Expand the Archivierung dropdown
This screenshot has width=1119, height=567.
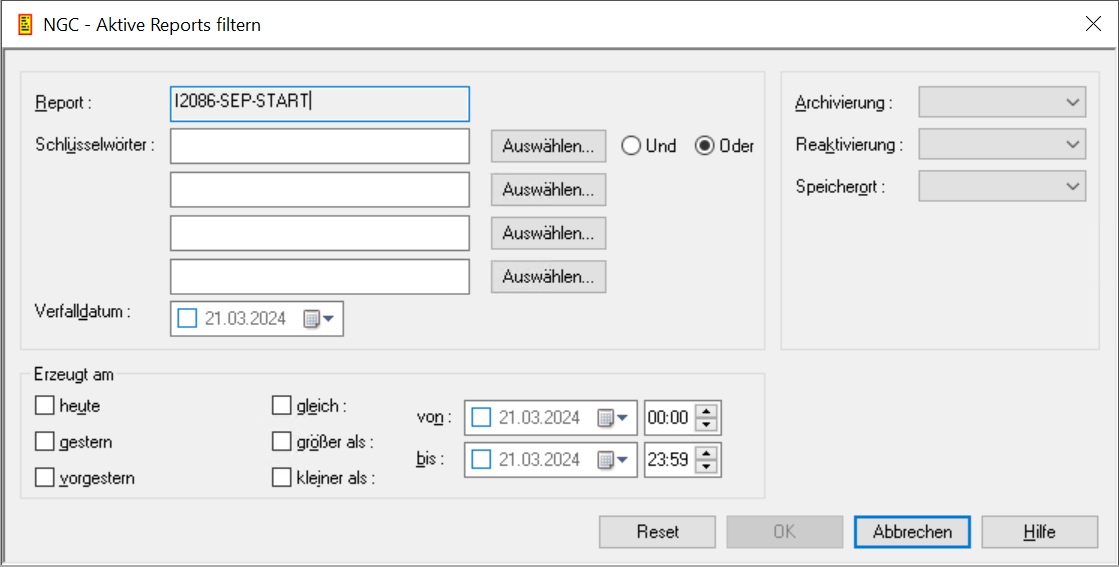tap(1002, 102)
